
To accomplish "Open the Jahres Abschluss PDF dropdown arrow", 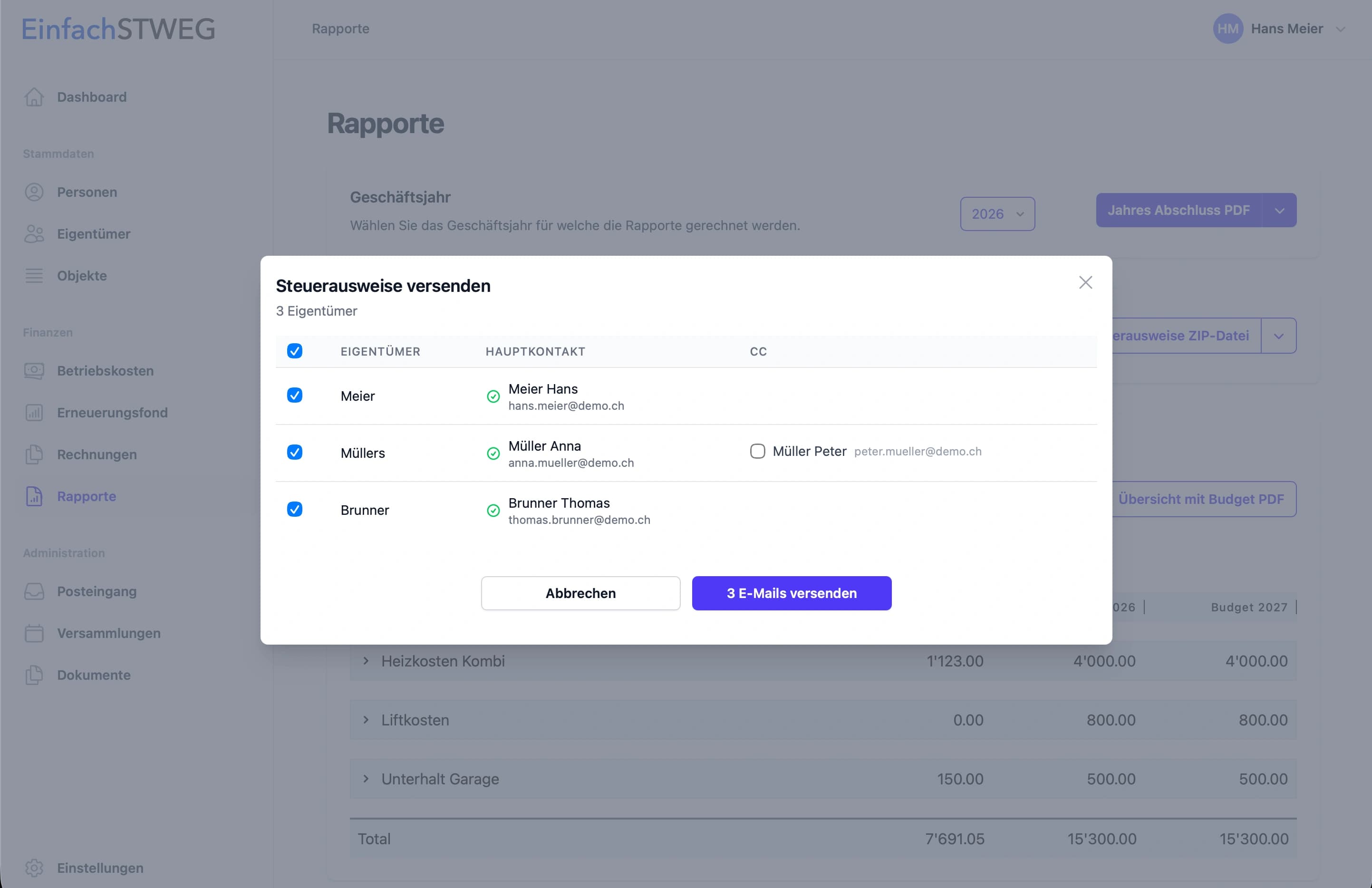I will tap(1279, 211).
